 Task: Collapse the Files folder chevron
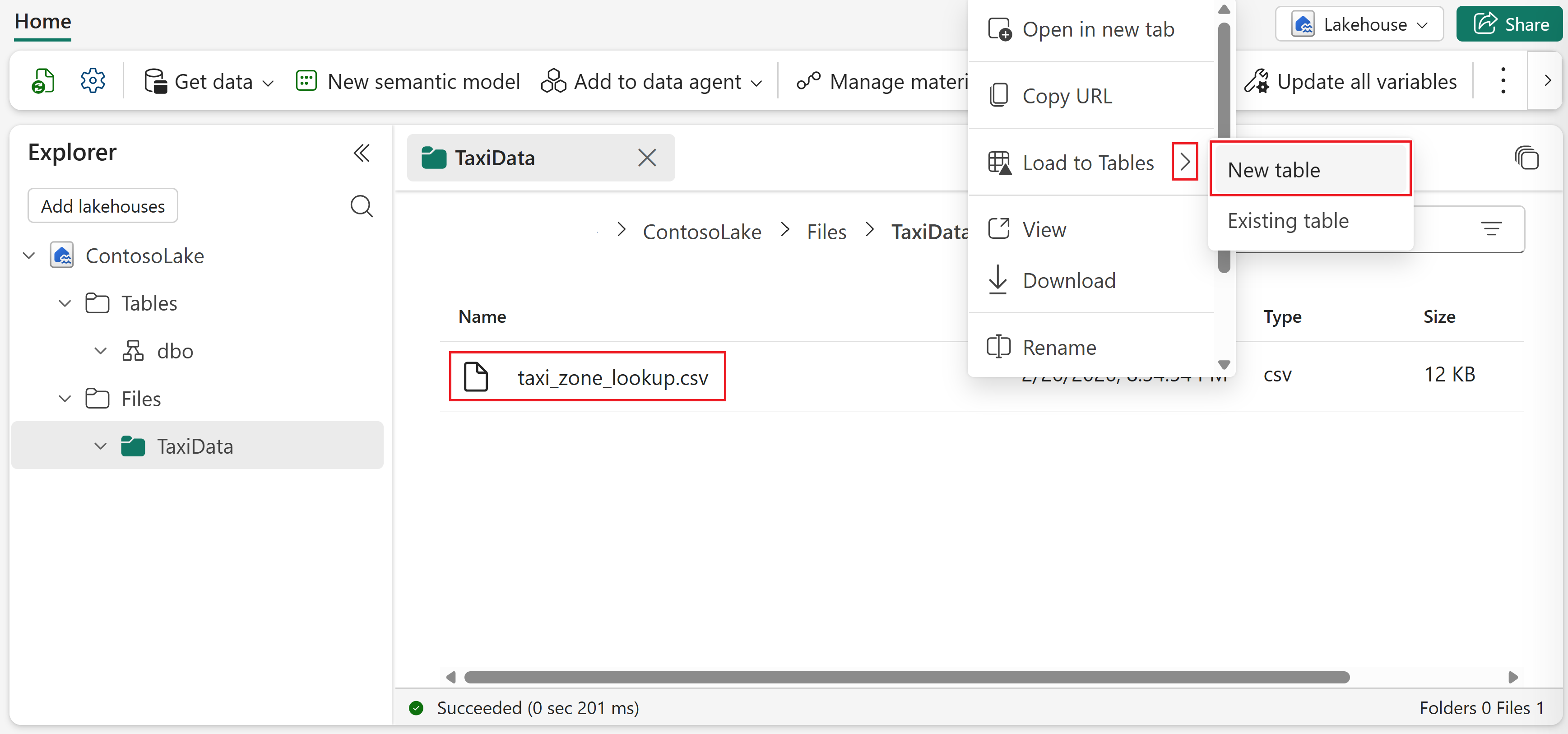(65, 399)
